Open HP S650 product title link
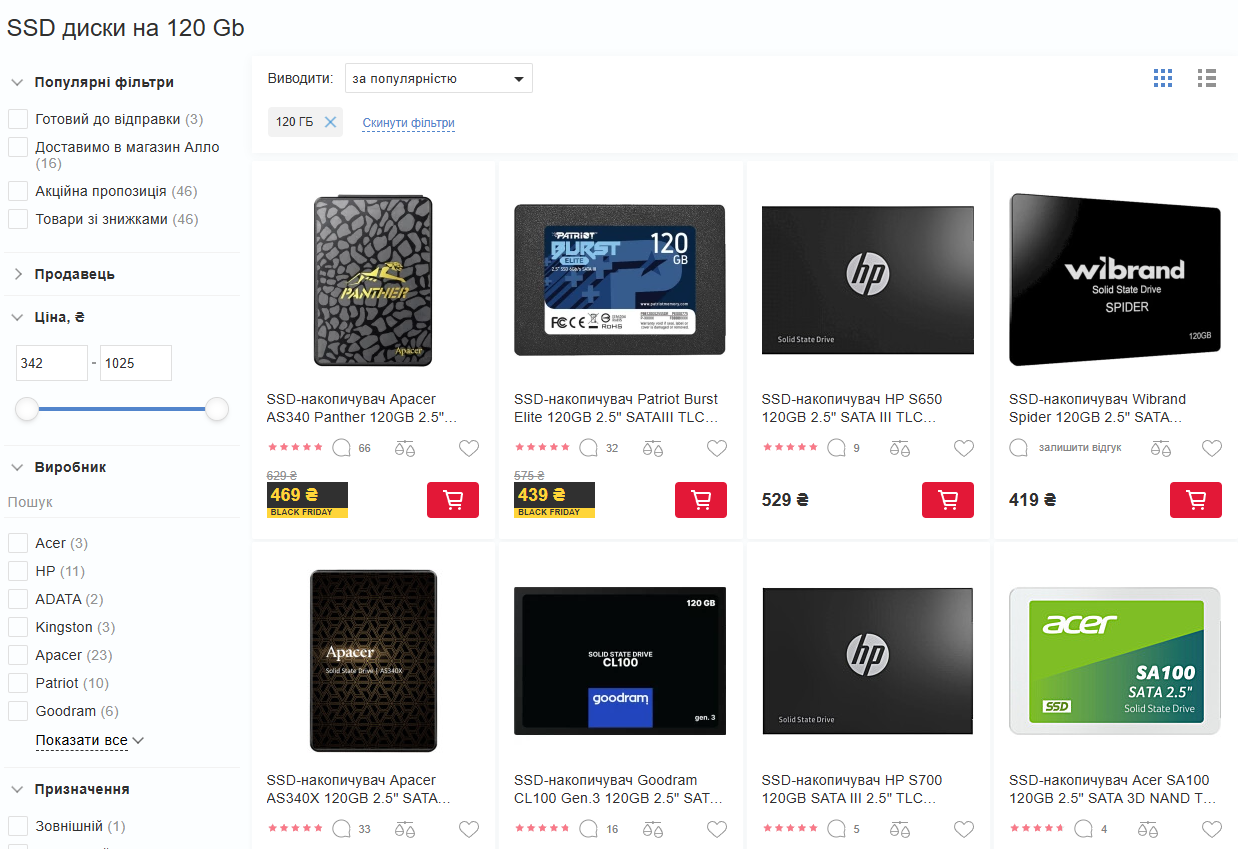1238x849 pixels. point(851,408)
